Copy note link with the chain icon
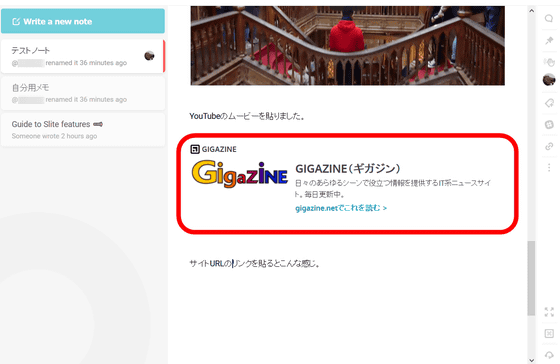This screenshot has height=364, width=560. point(549,146)
